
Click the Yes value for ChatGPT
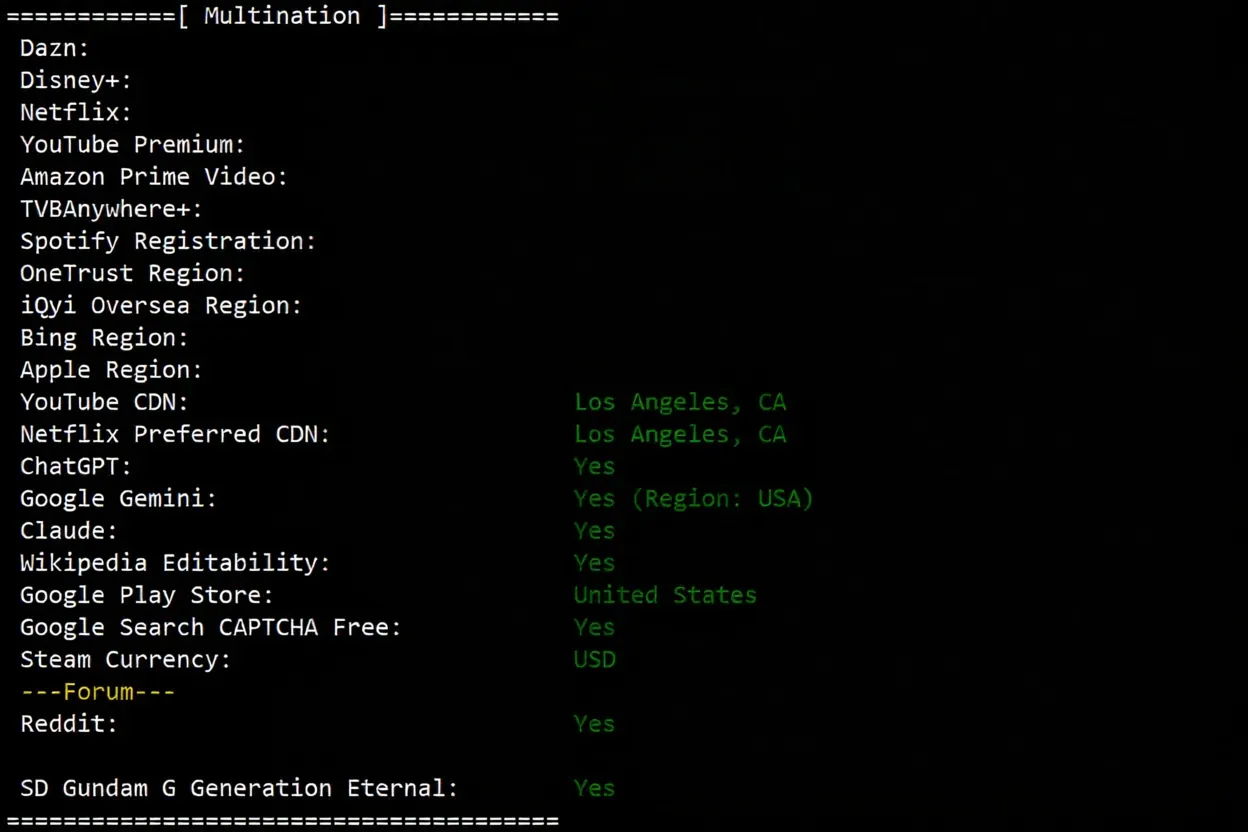click(594, 466)
